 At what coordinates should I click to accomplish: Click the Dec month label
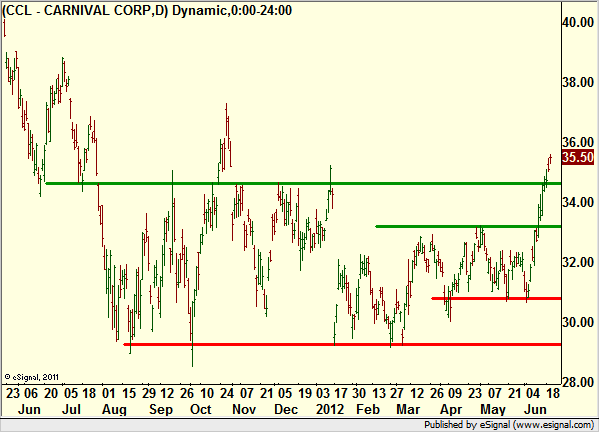coord(286,409)
